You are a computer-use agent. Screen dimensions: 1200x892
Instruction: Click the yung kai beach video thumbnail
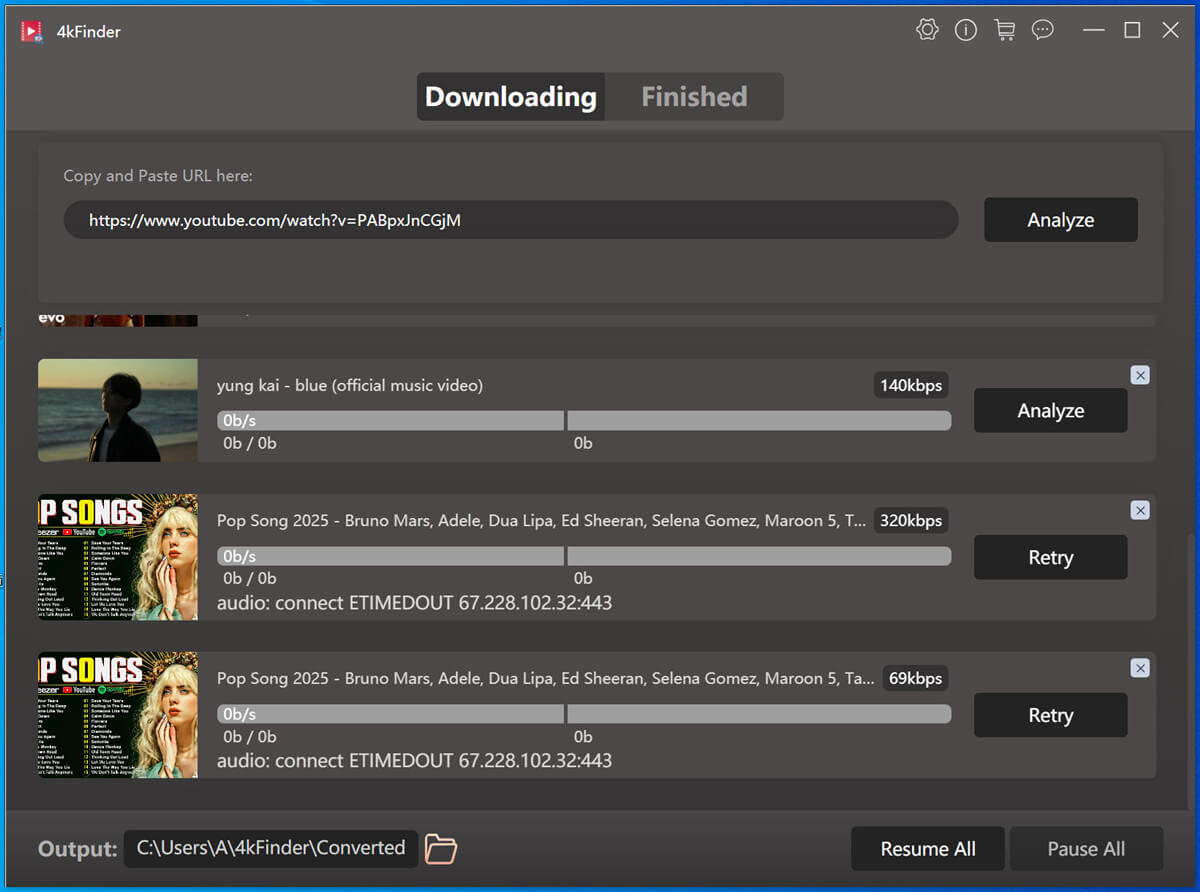[x=118, y=411]
